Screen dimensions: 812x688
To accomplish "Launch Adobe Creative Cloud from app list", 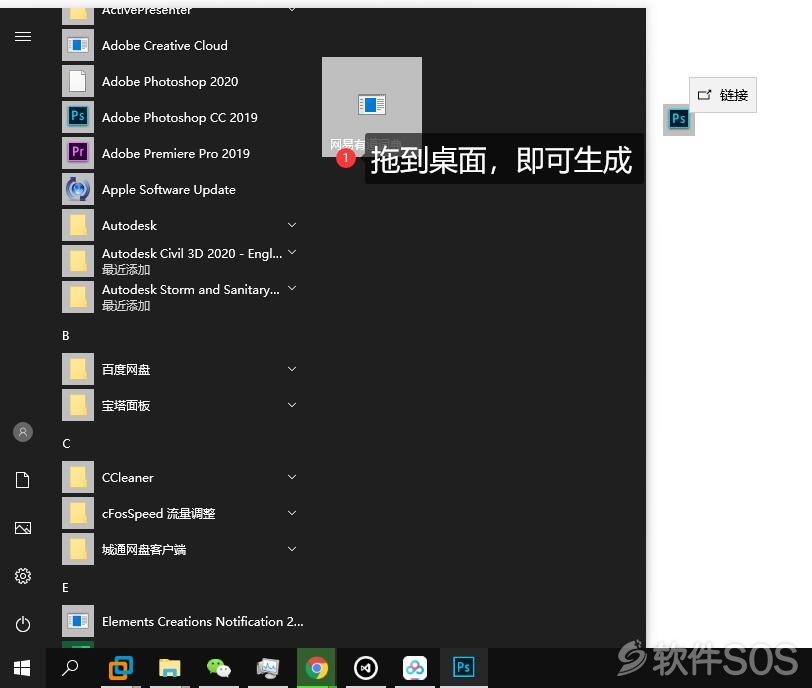I will [181, 46].
